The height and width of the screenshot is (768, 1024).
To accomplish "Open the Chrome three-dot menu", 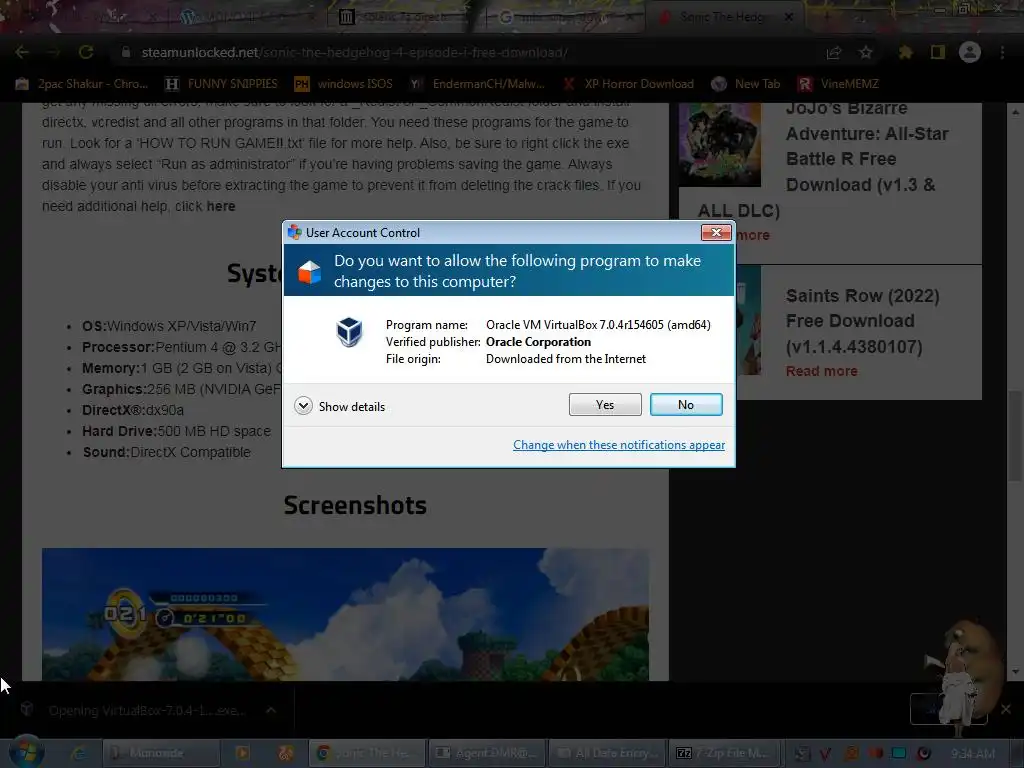I will coord(1002,52).
